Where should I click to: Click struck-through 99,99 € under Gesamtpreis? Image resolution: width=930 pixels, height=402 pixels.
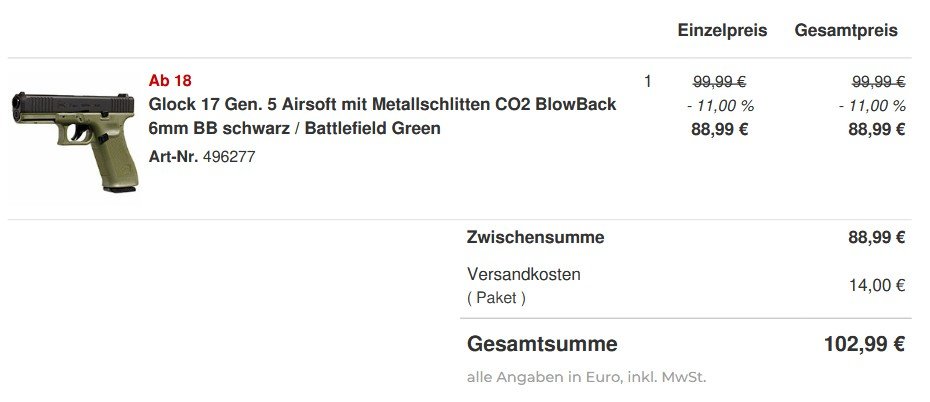[878, 82]
